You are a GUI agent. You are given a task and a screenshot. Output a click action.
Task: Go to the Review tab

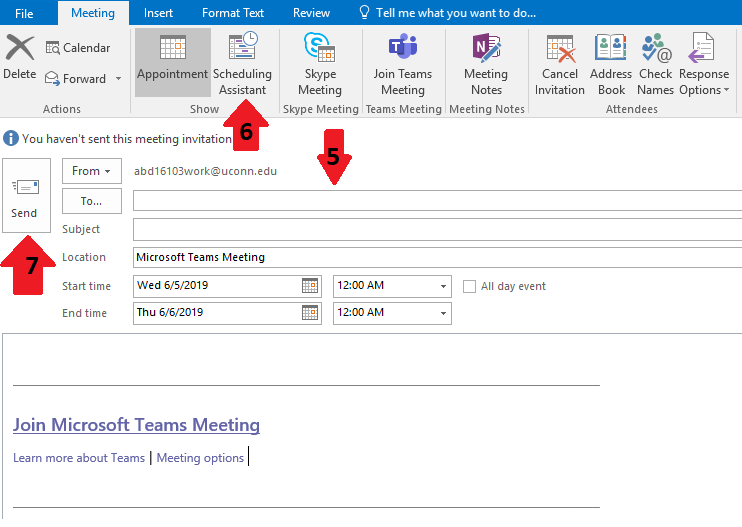pos(311,13)
